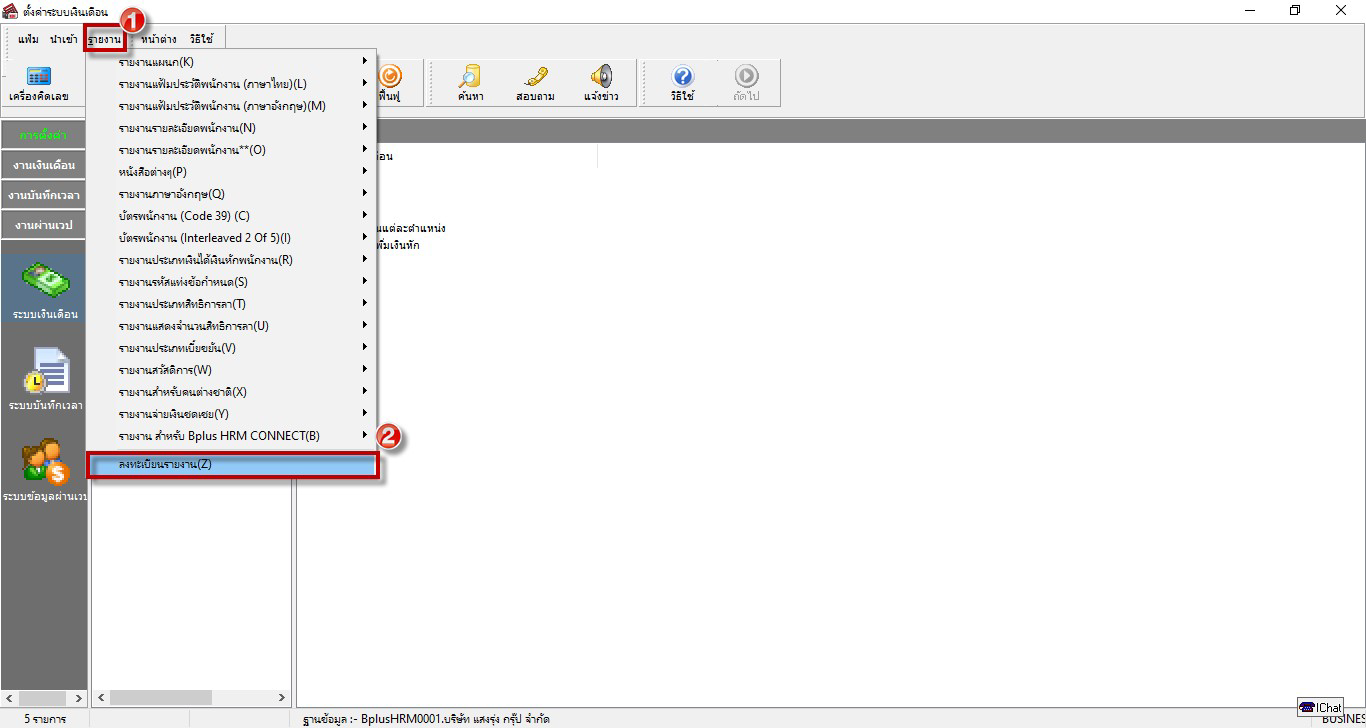Click the ค้นหา search toolbar icon

click(468, 83)
